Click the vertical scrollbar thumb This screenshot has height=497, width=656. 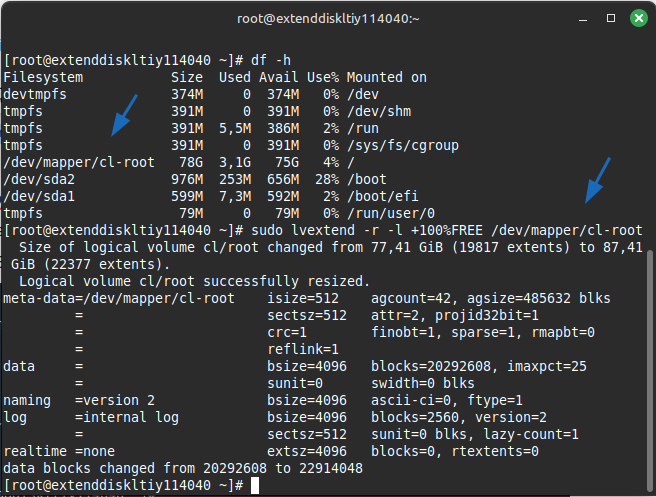tap(651, 370)
